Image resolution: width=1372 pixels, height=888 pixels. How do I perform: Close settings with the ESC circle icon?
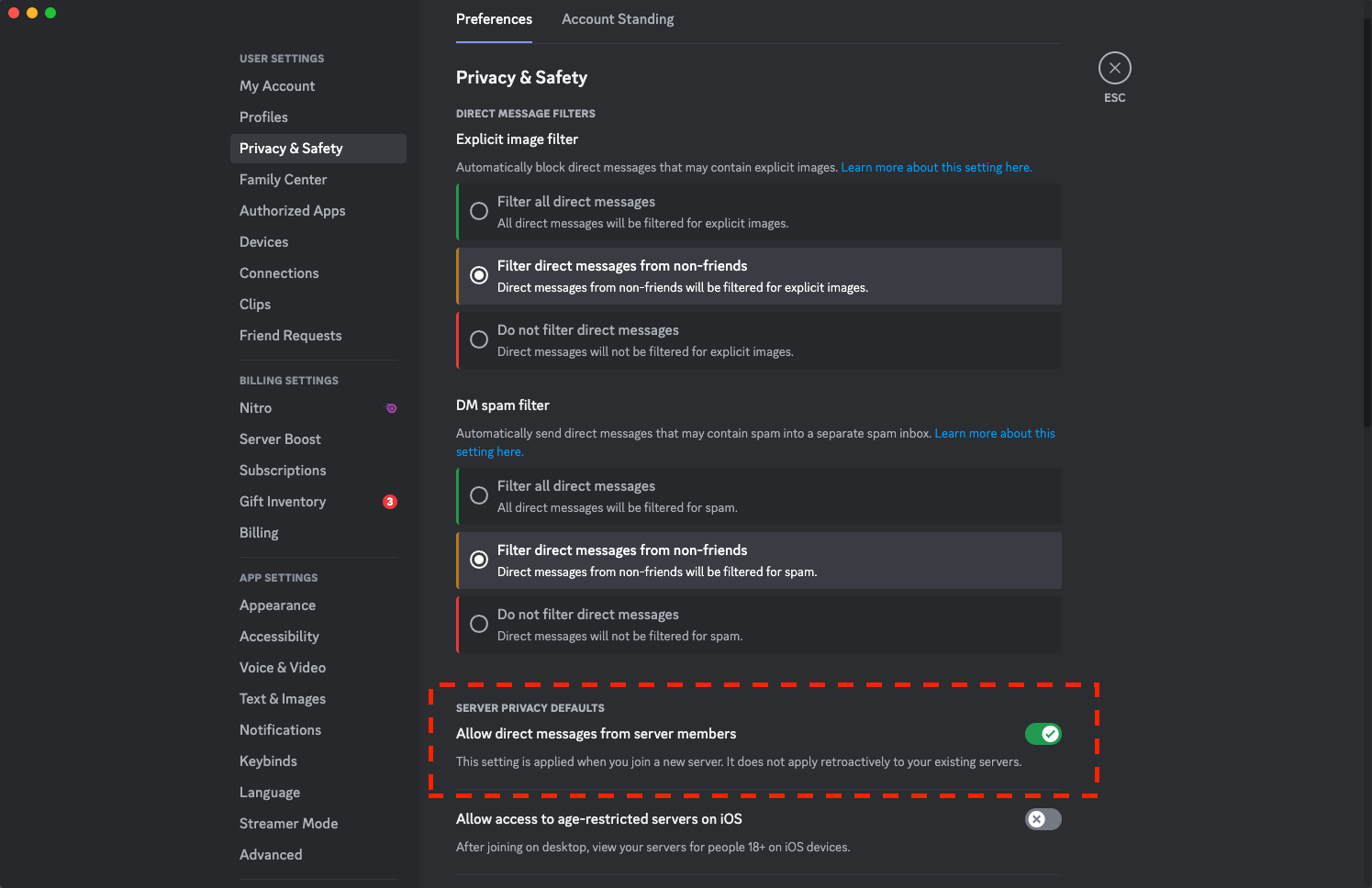coord(1114,68)
